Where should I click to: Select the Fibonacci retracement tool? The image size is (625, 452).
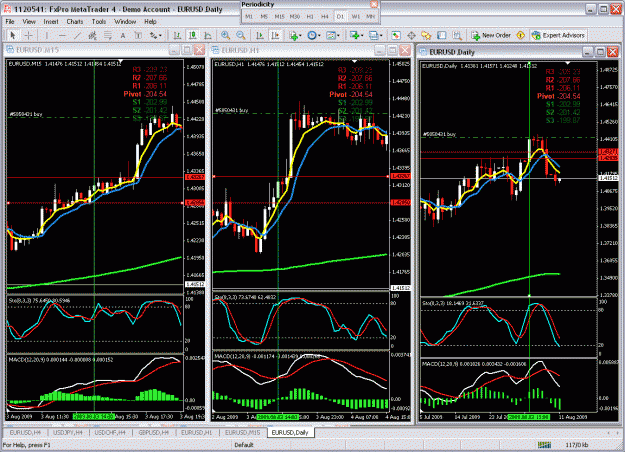tap(108, 35)
